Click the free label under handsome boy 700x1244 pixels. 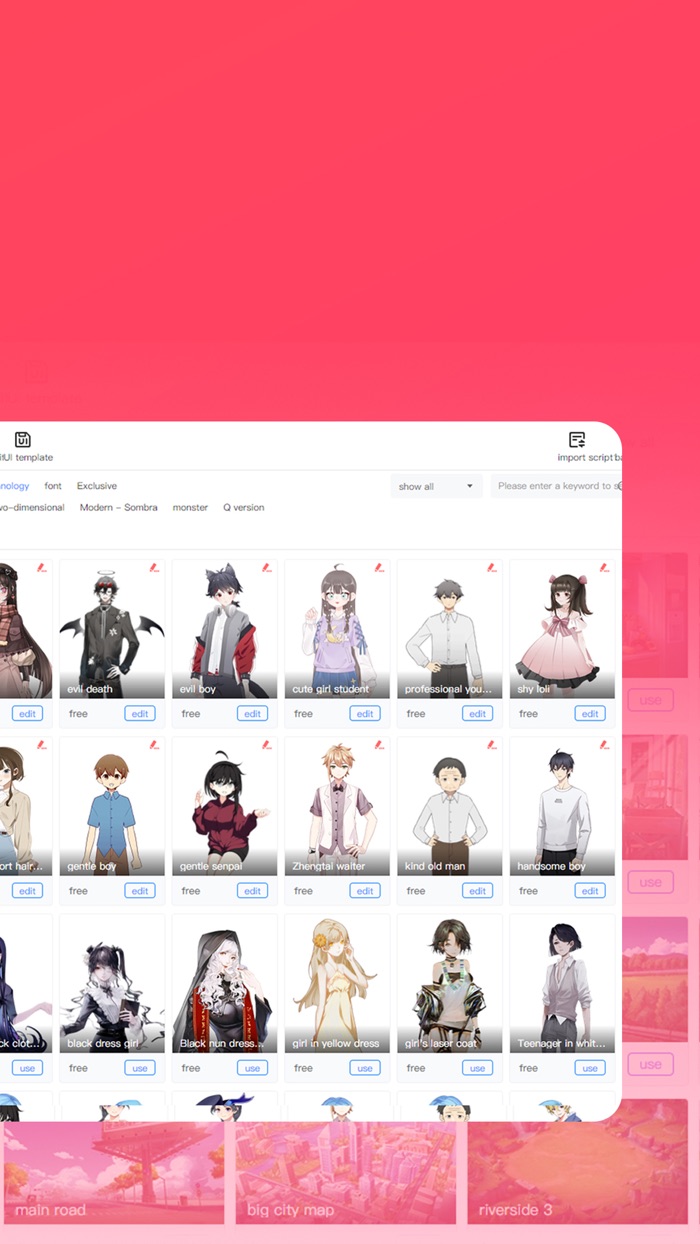(528, 891)
